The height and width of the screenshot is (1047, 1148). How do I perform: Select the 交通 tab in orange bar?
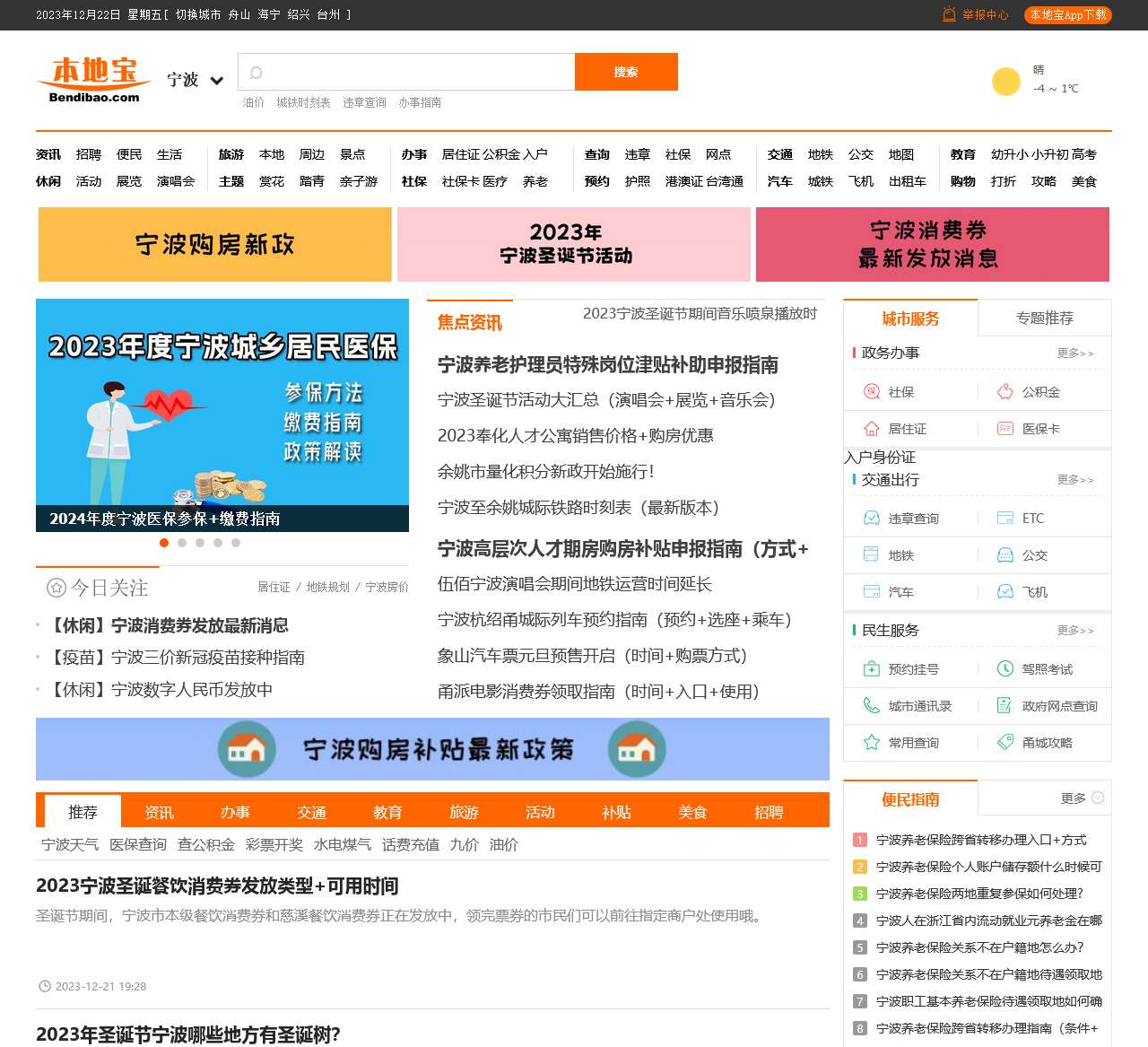pos(311,812)
